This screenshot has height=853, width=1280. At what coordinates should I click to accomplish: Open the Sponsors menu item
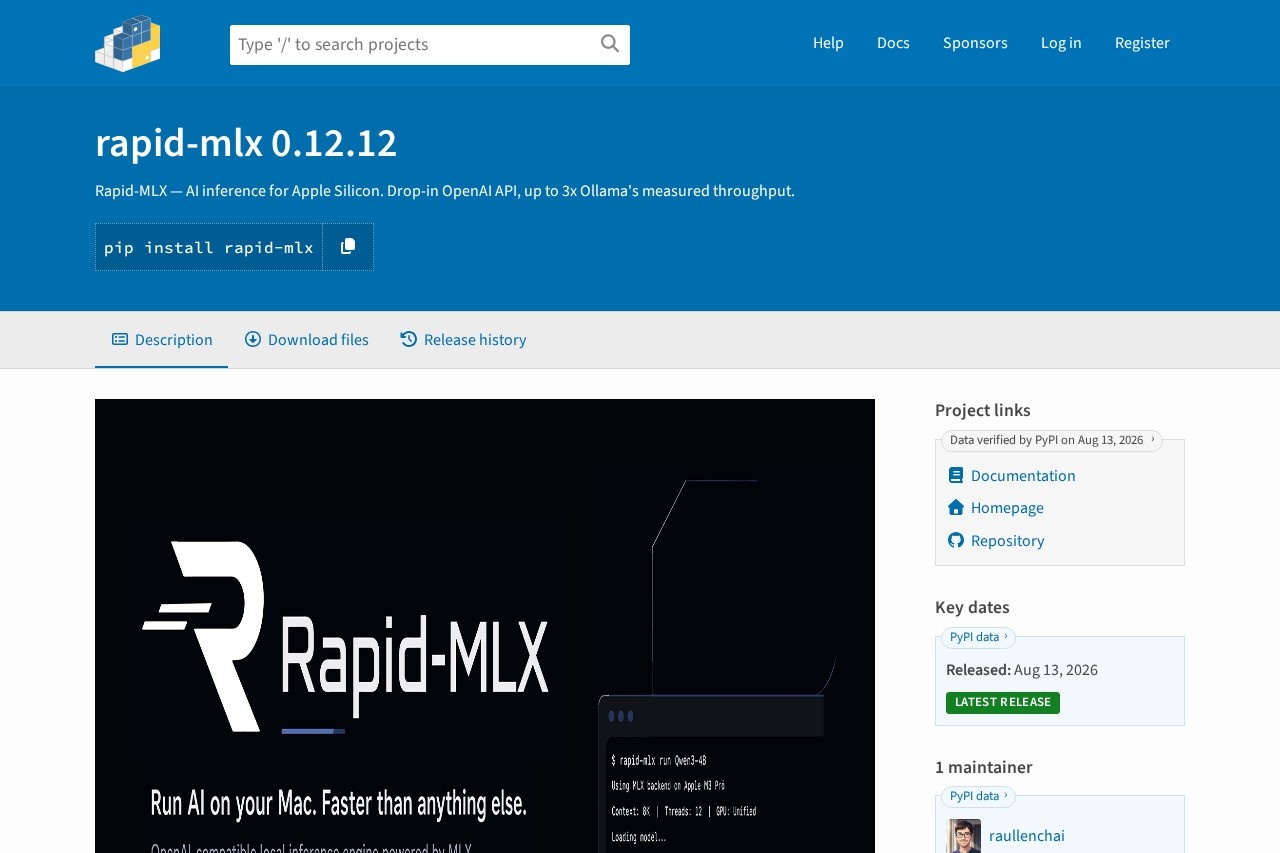[975, 43]
